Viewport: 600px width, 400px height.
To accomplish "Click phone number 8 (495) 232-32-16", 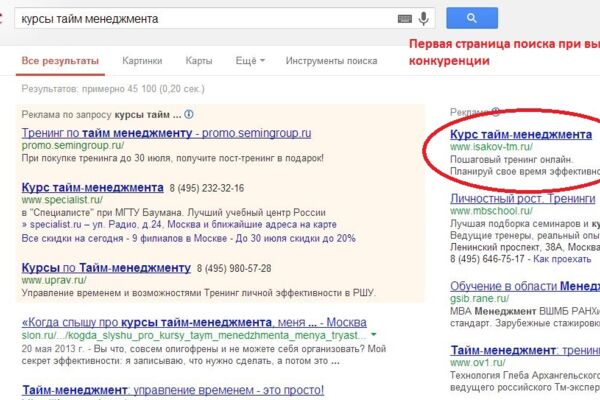I will pos(207,188).
